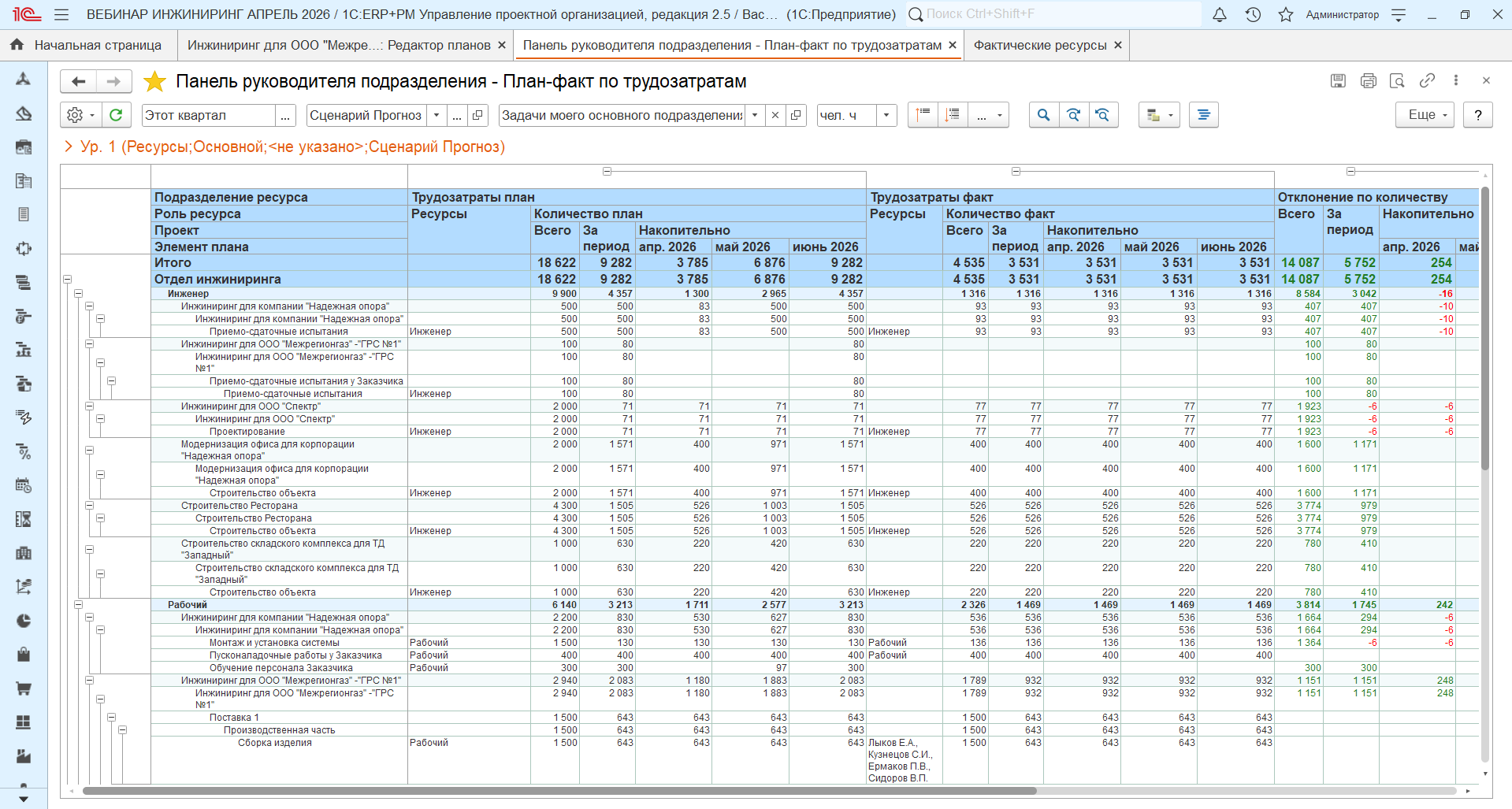Collapse the Рабочий role group
The image size is (1512, 809).
point(79,605)
